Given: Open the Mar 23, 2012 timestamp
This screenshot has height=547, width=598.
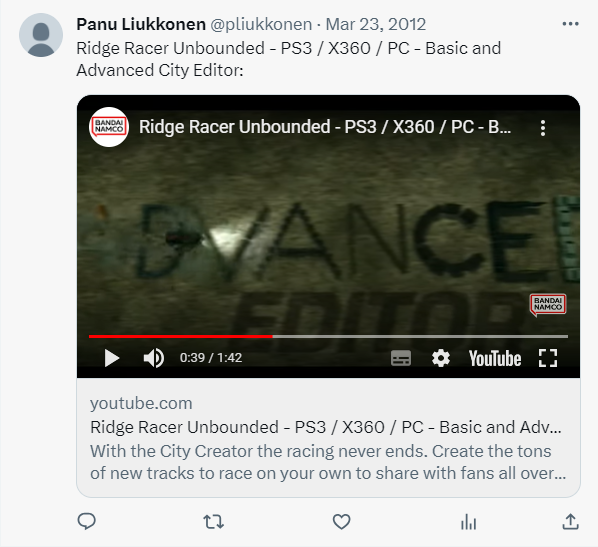Looking at the screenshot, I should (376, 24).
